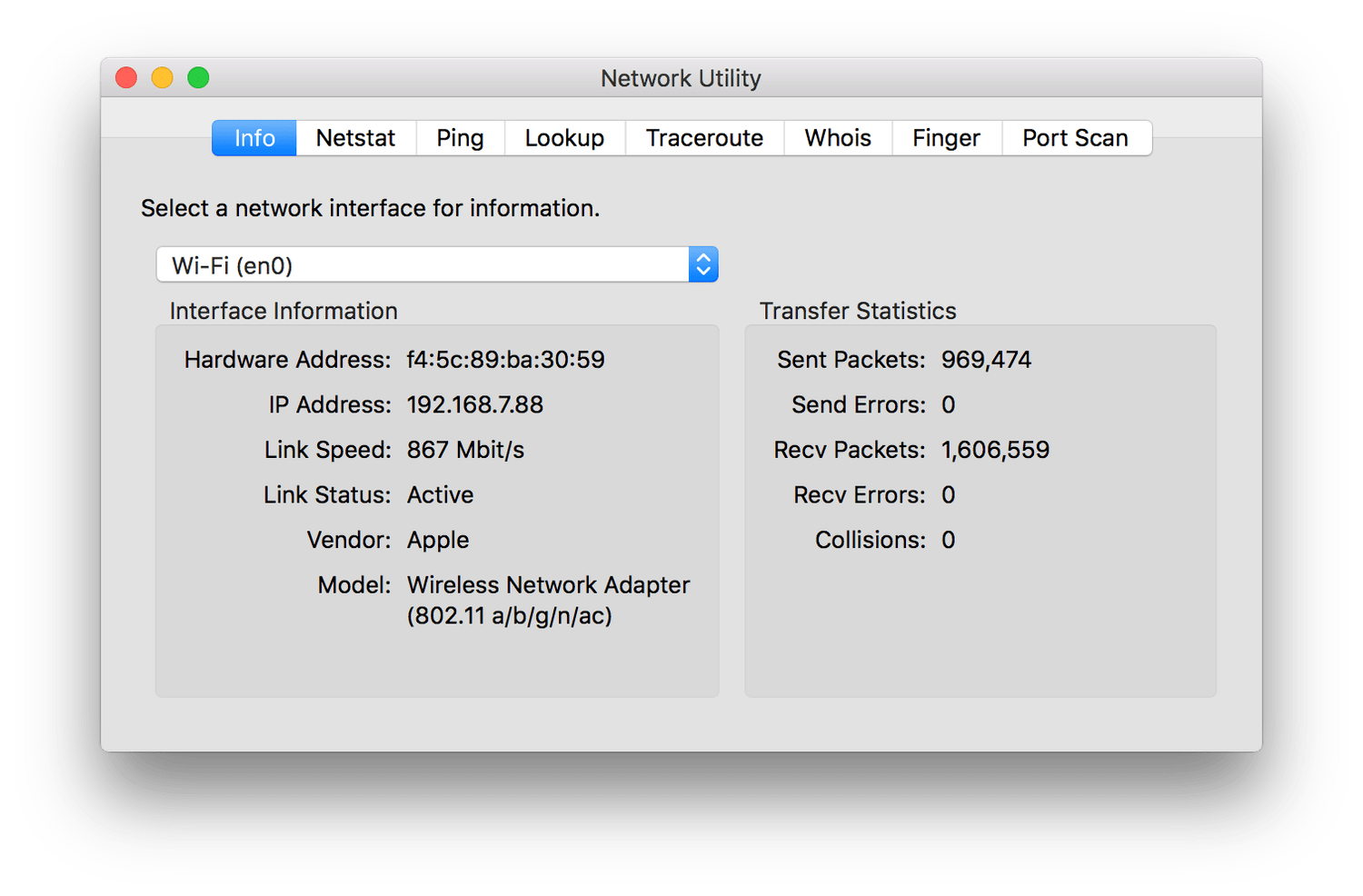Close the Network Utility window
This screenshot has height=896, width=1363.
pyautogui.click(x=126, y=78)
